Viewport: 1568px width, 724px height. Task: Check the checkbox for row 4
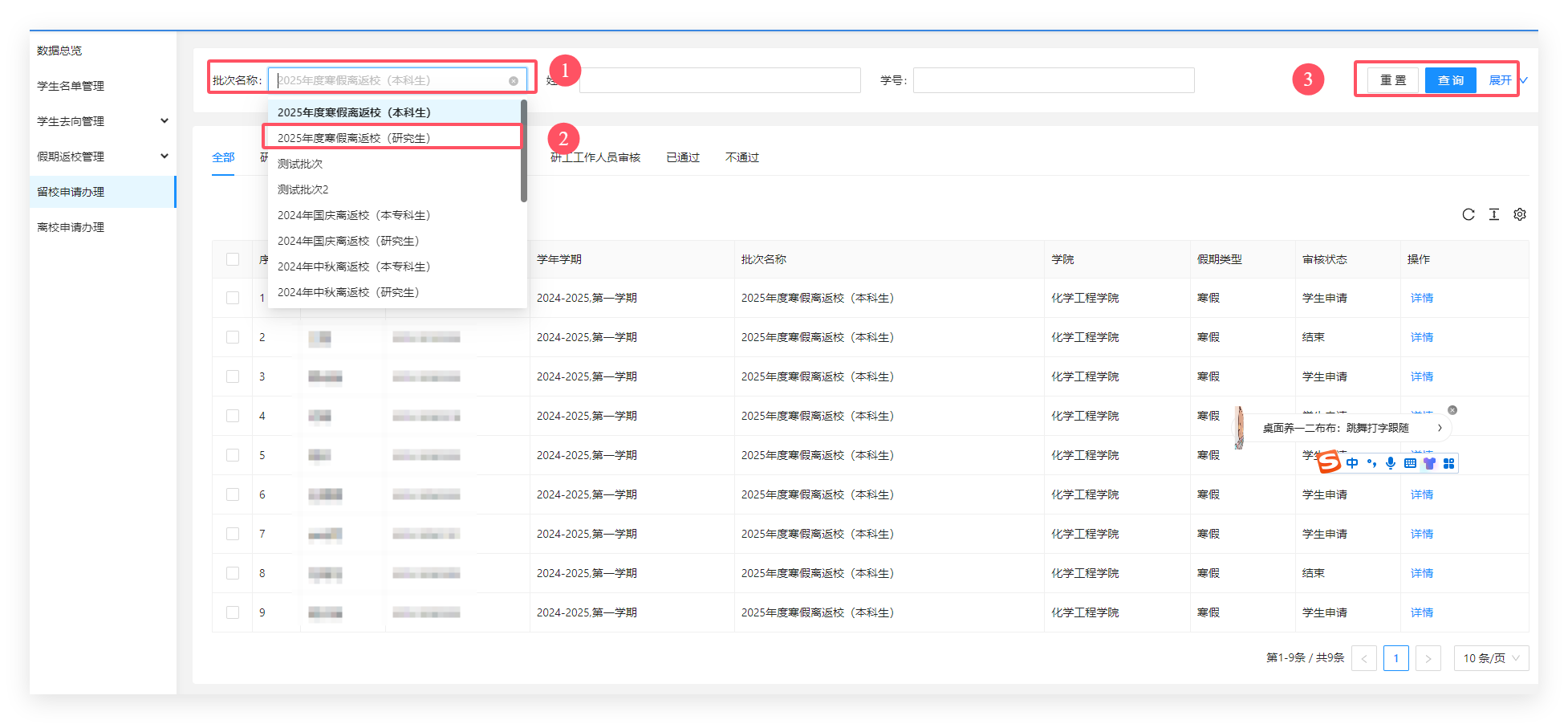click(x=233, y=416)
